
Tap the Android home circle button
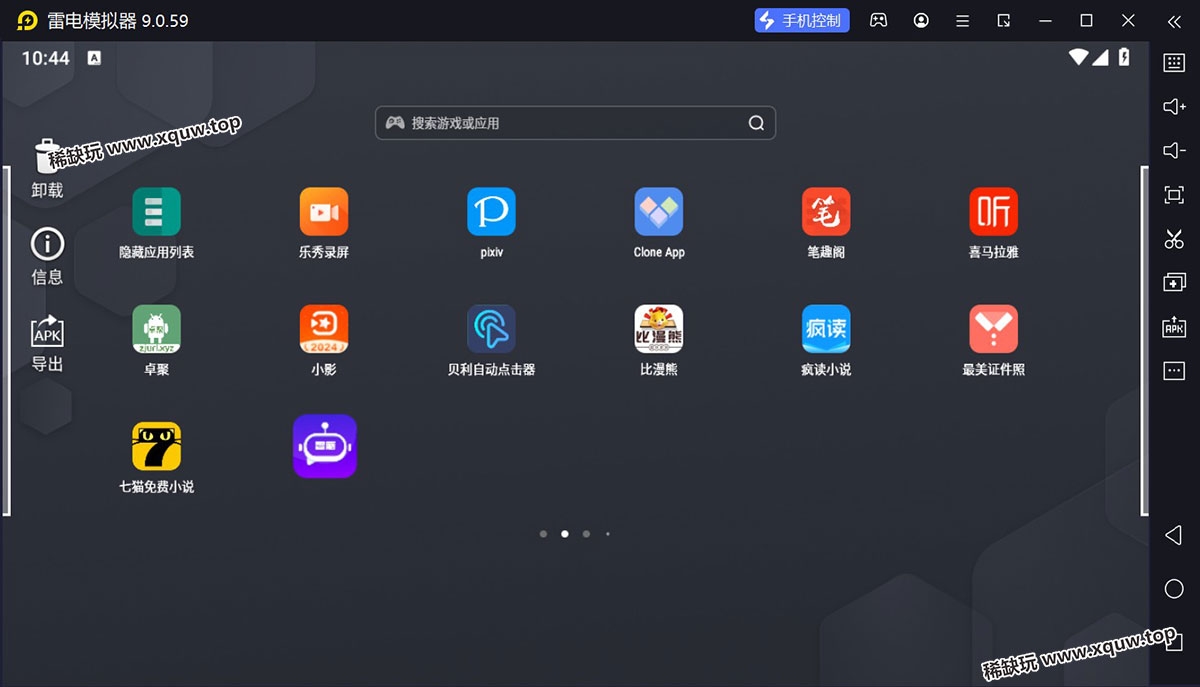click(1174, 588)
